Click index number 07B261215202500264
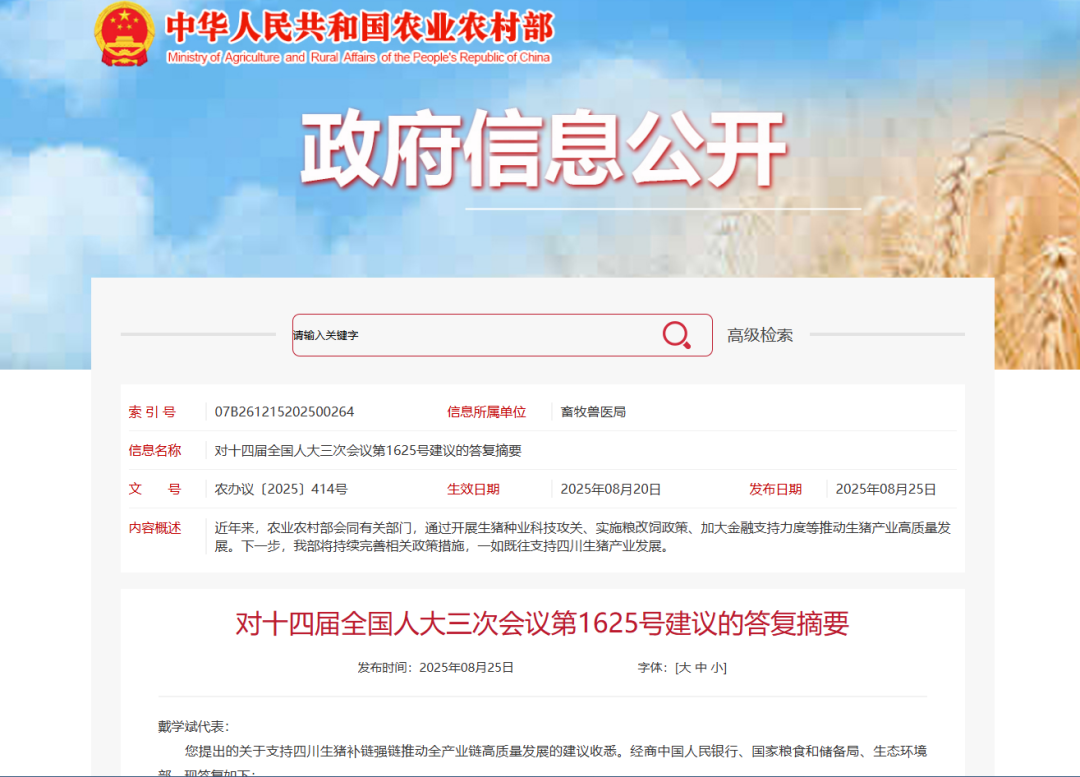This screenshot has height=777, width=1080. [x=284, y=412]
